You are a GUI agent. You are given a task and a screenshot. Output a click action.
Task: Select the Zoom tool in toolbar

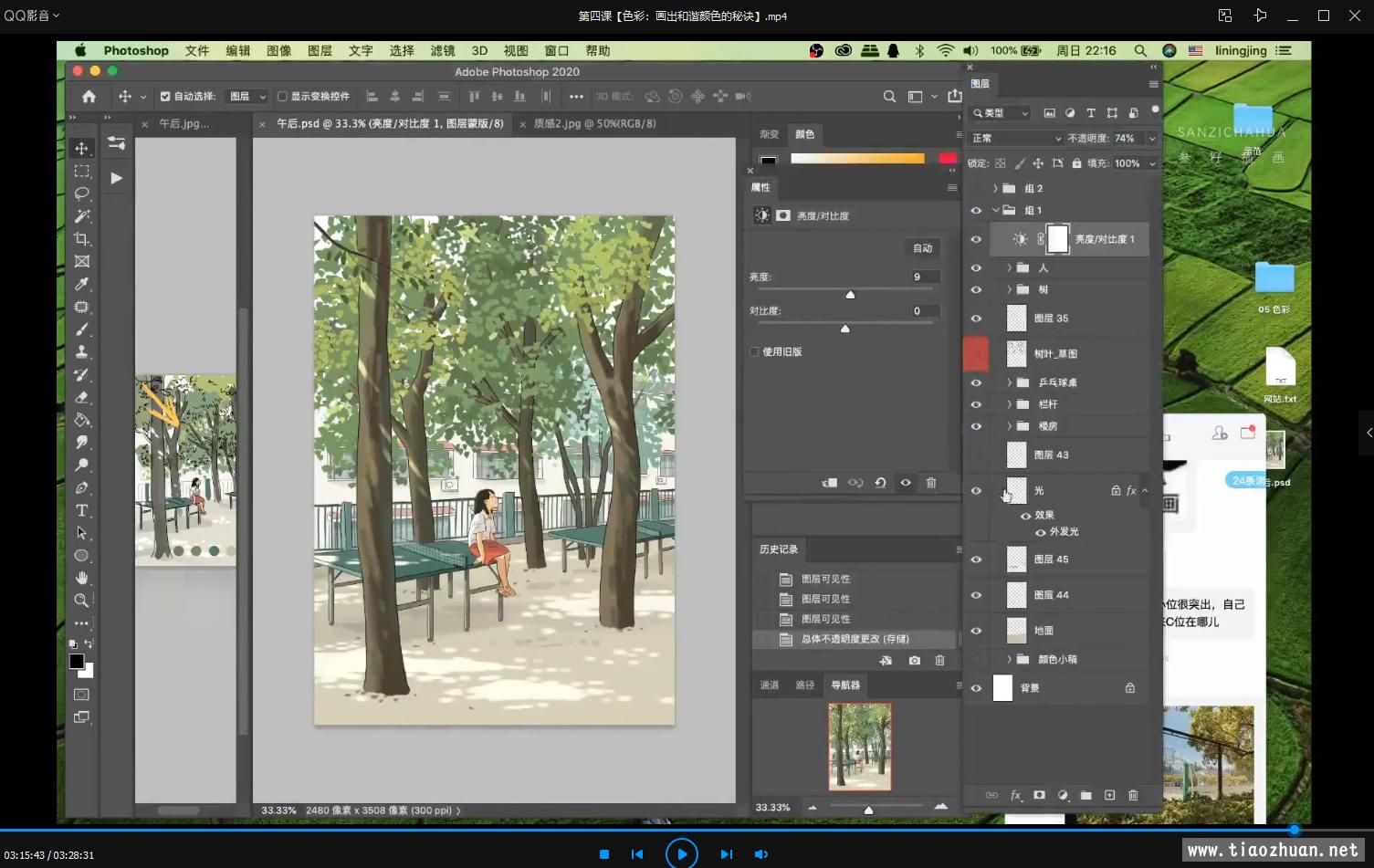81,601
